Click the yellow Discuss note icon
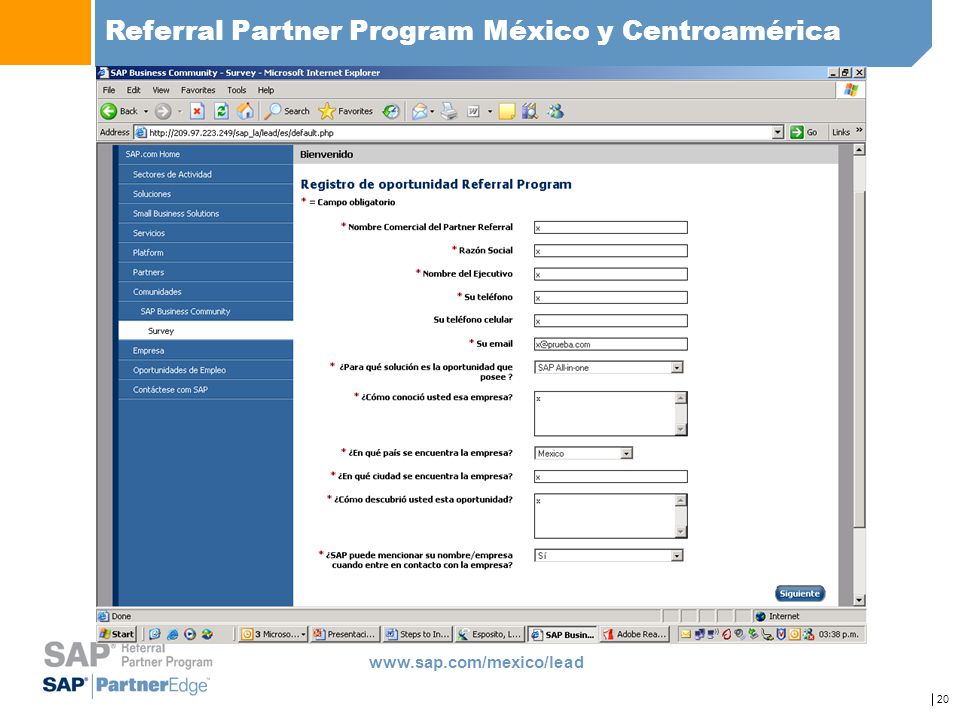The height and width of the screenshot is (720, 960). pos(507,111)
